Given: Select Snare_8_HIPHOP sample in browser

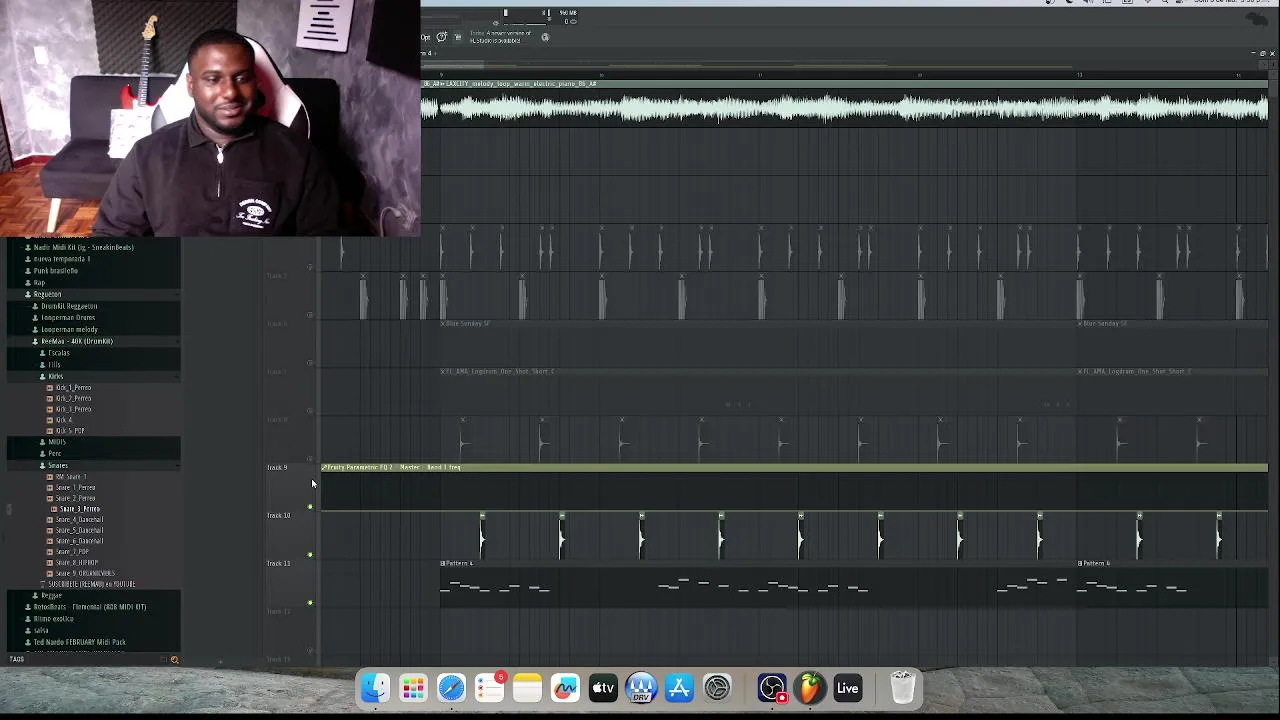Looking at the screenshot, I should (77, 563).
